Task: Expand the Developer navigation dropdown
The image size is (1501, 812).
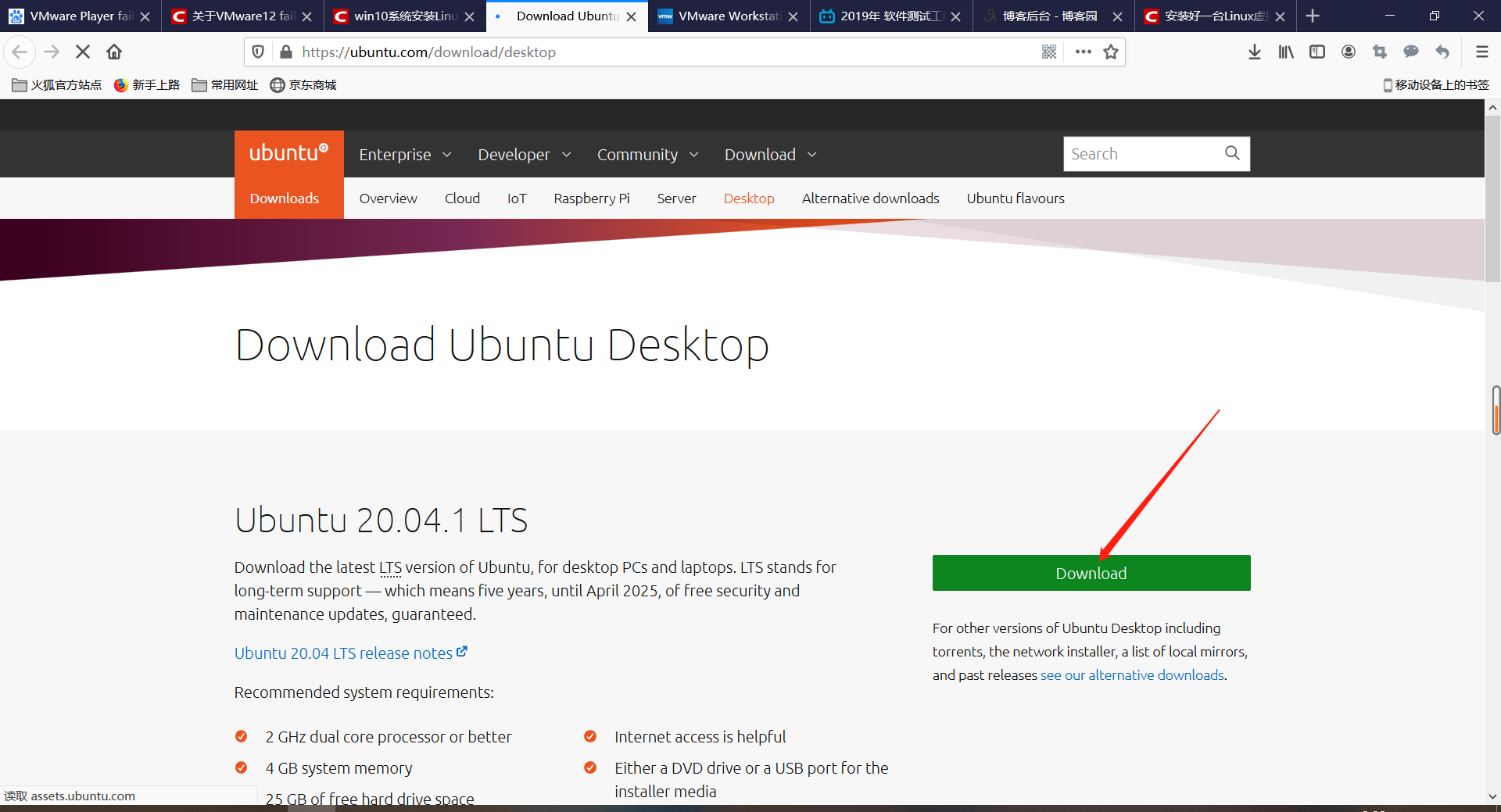Action: pos(525,155)
